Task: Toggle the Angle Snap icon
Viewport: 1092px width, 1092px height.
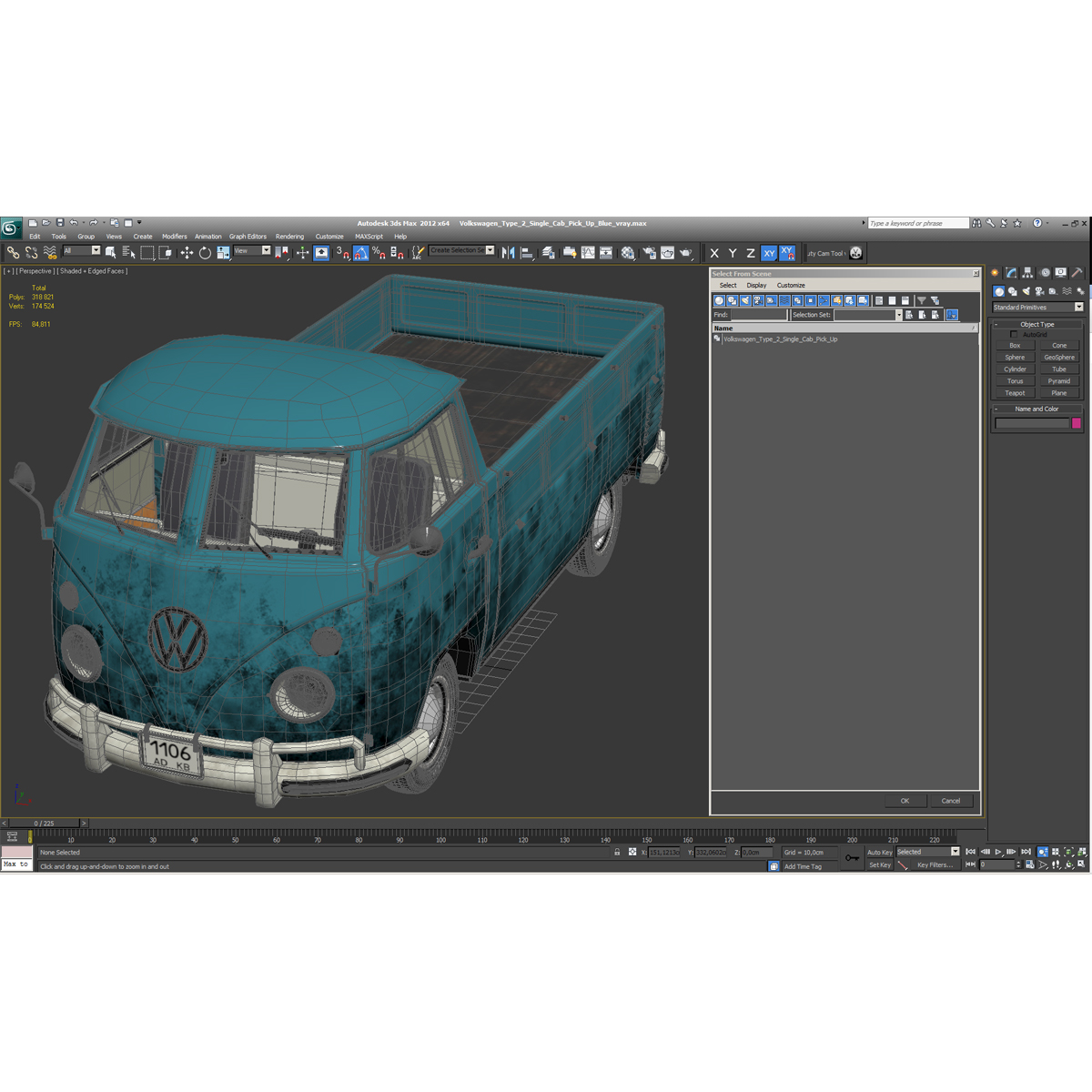Action: [361, 253]
